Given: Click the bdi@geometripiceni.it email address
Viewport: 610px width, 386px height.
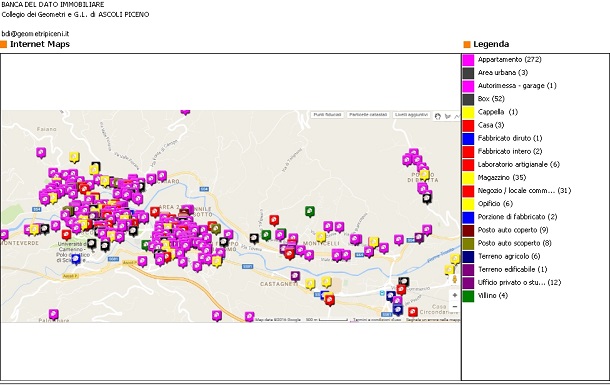Looking at the screenshot, I should tap(35, 34).
